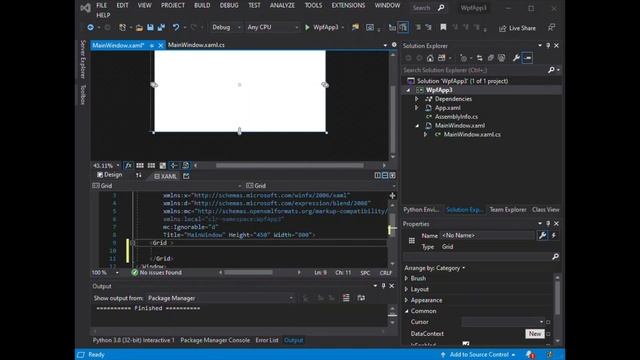Start debugging with the green play icon
640x360 pixels.
tap(307, 27)
